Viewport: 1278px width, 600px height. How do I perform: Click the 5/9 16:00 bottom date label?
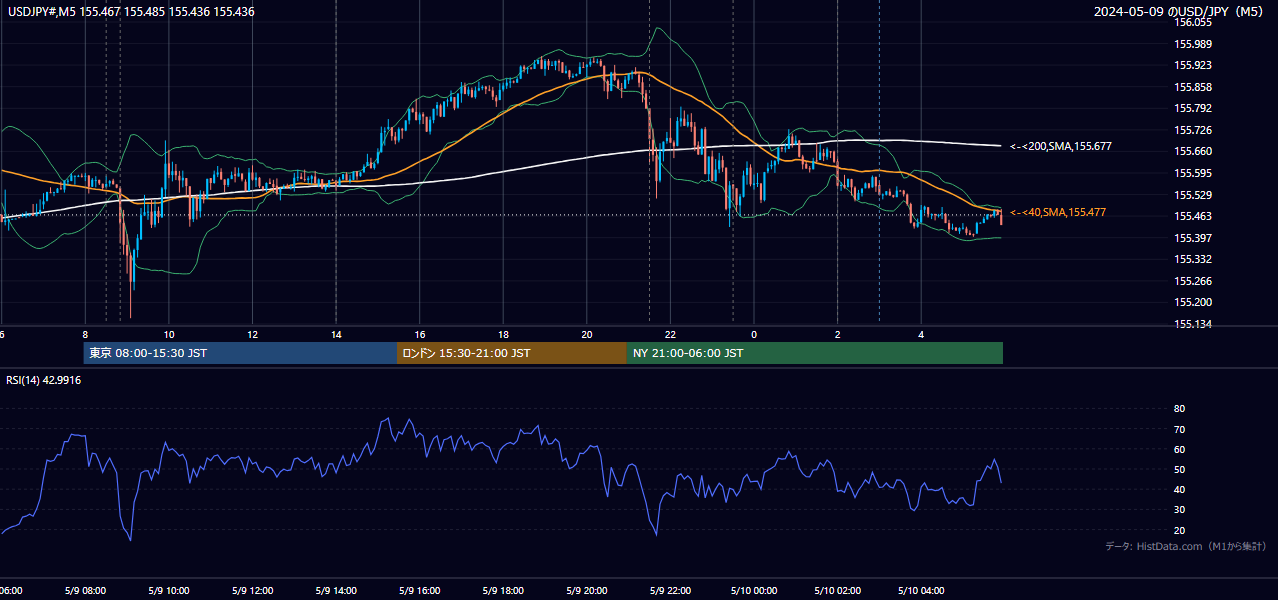pos(420,591)
